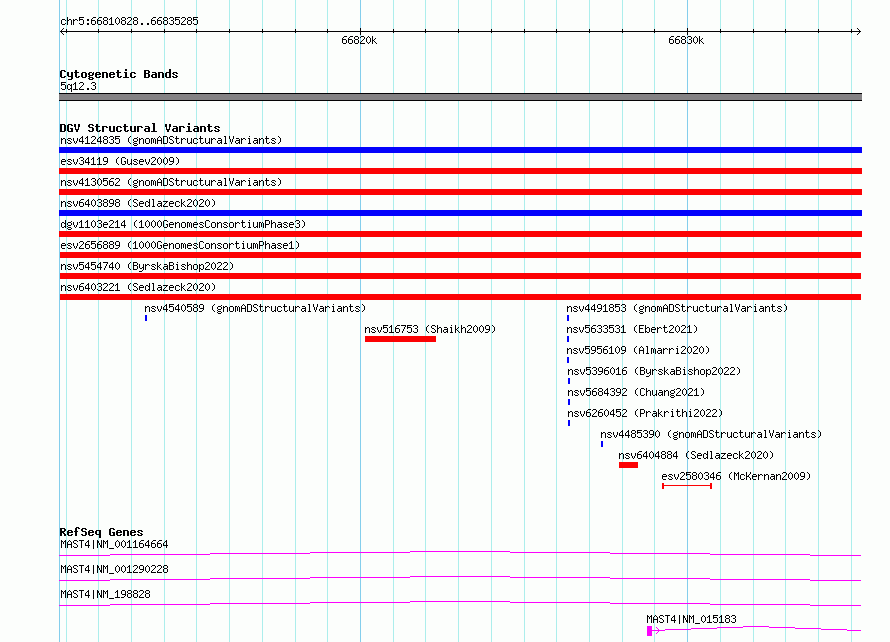The width and height of the screenshot is (890, 642).
Task: Click nsv6403221 (Sedlazeck2020) label
Action: click(x=138, y=287)
